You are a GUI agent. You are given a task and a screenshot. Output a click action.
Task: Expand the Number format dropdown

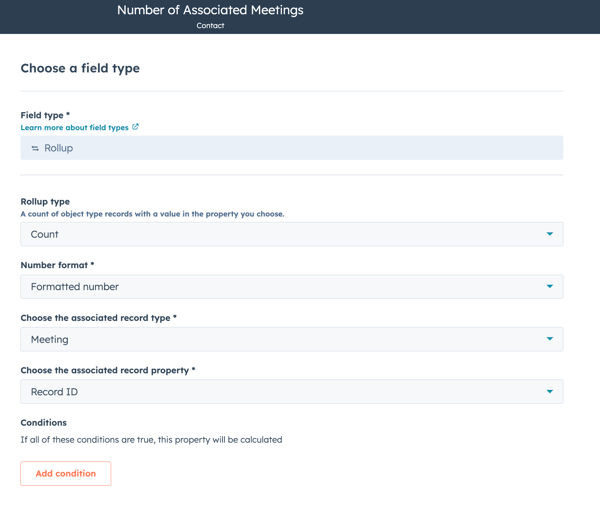[x=291, y=287]
